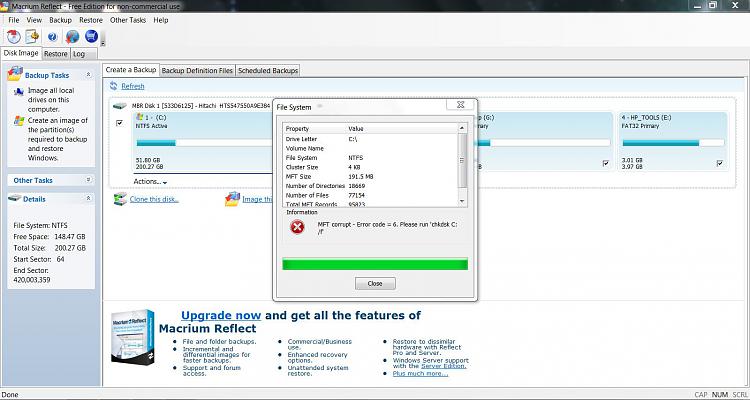Viewport: 750px width, 400px height.
Task: Click the Windows logo on partition C
Action: click(140, 117)
